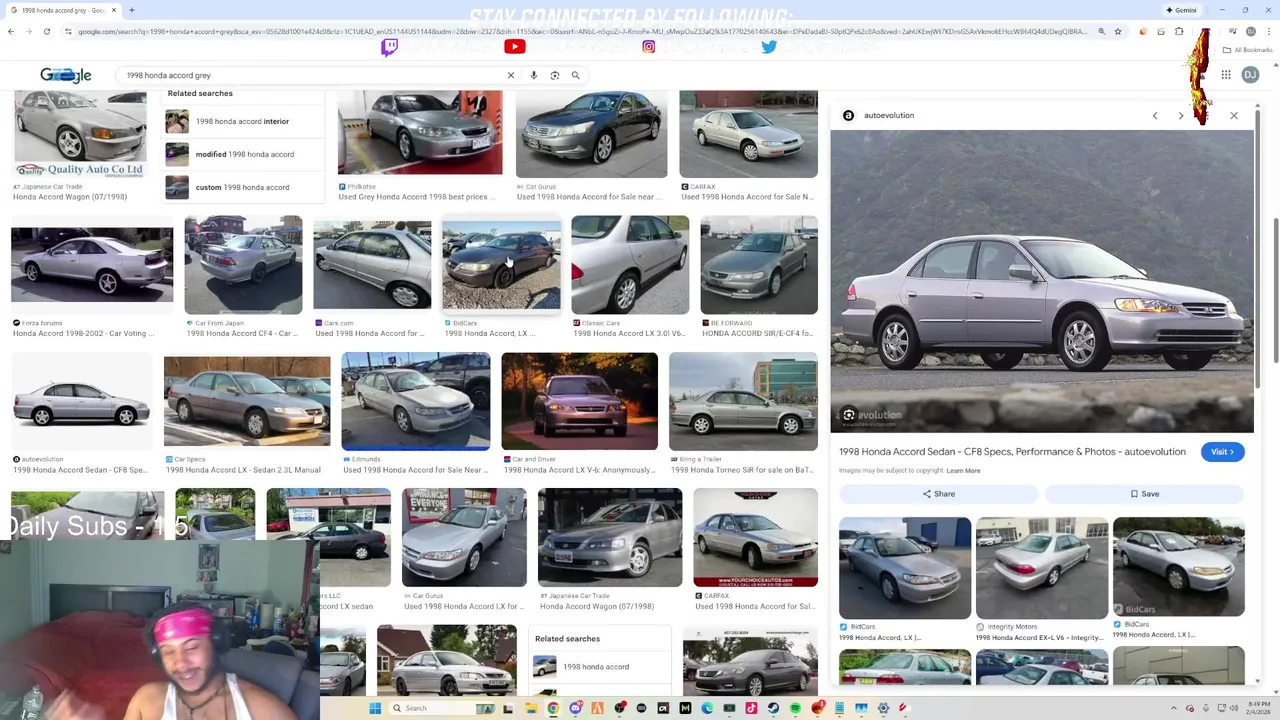The width and height of the screenshot is (1280, 720).
Task: Open the Bring a Trailer Honda Torneo thumbnail
Action: [x=743, y=401]
